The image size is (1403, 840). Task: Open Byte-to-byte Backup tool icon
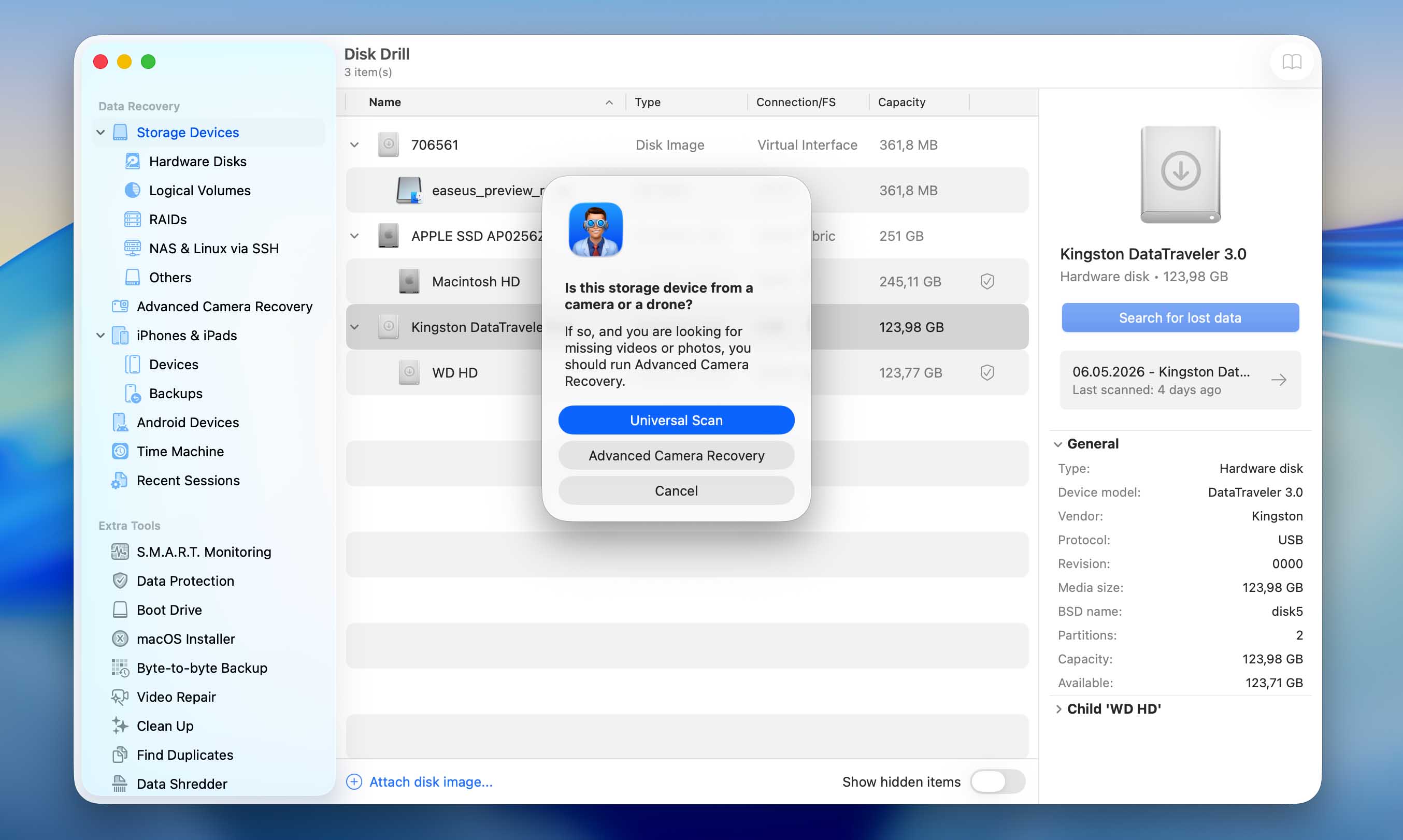click(120, 668)
